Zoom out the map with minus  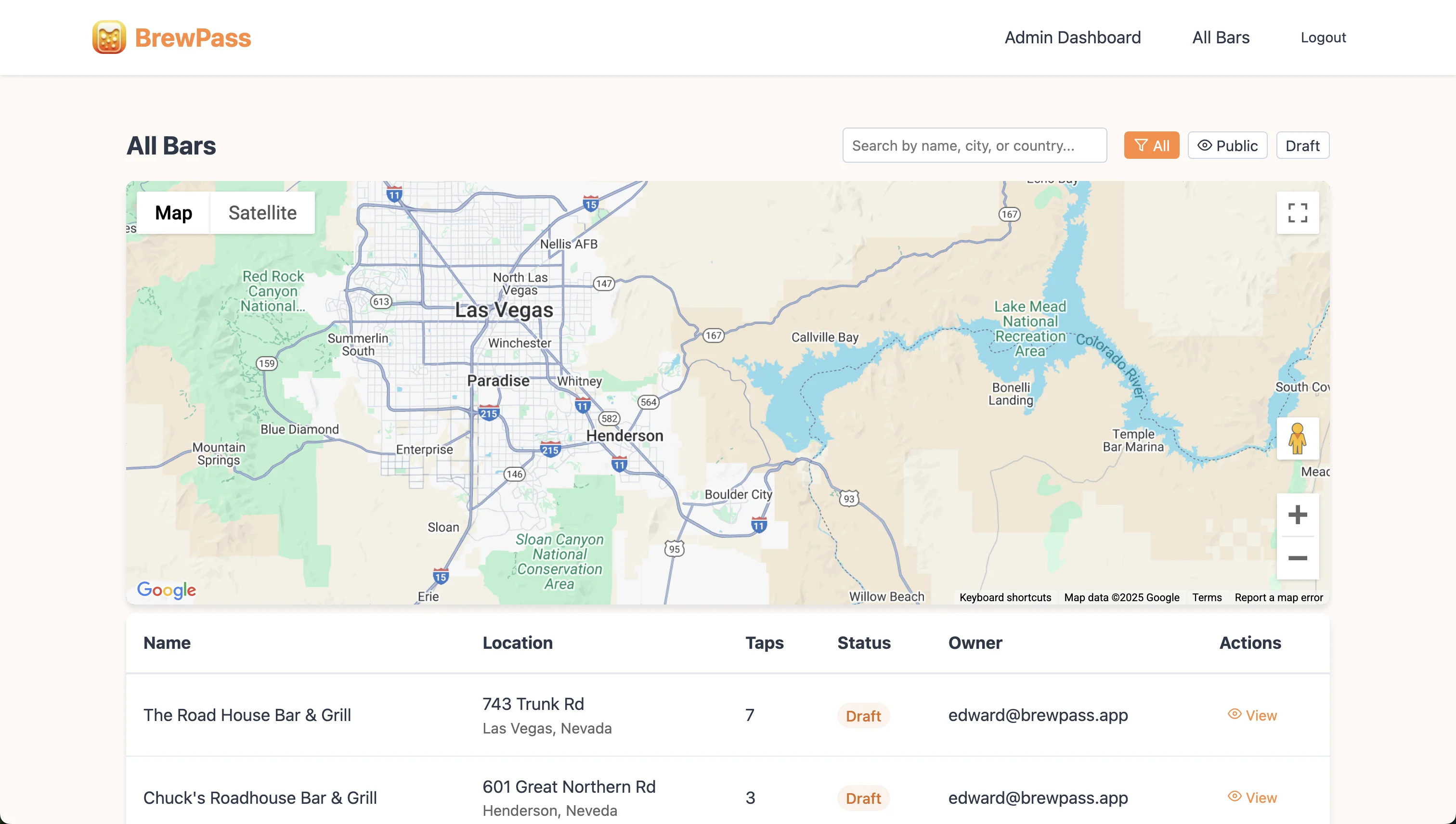point(1297,558)
